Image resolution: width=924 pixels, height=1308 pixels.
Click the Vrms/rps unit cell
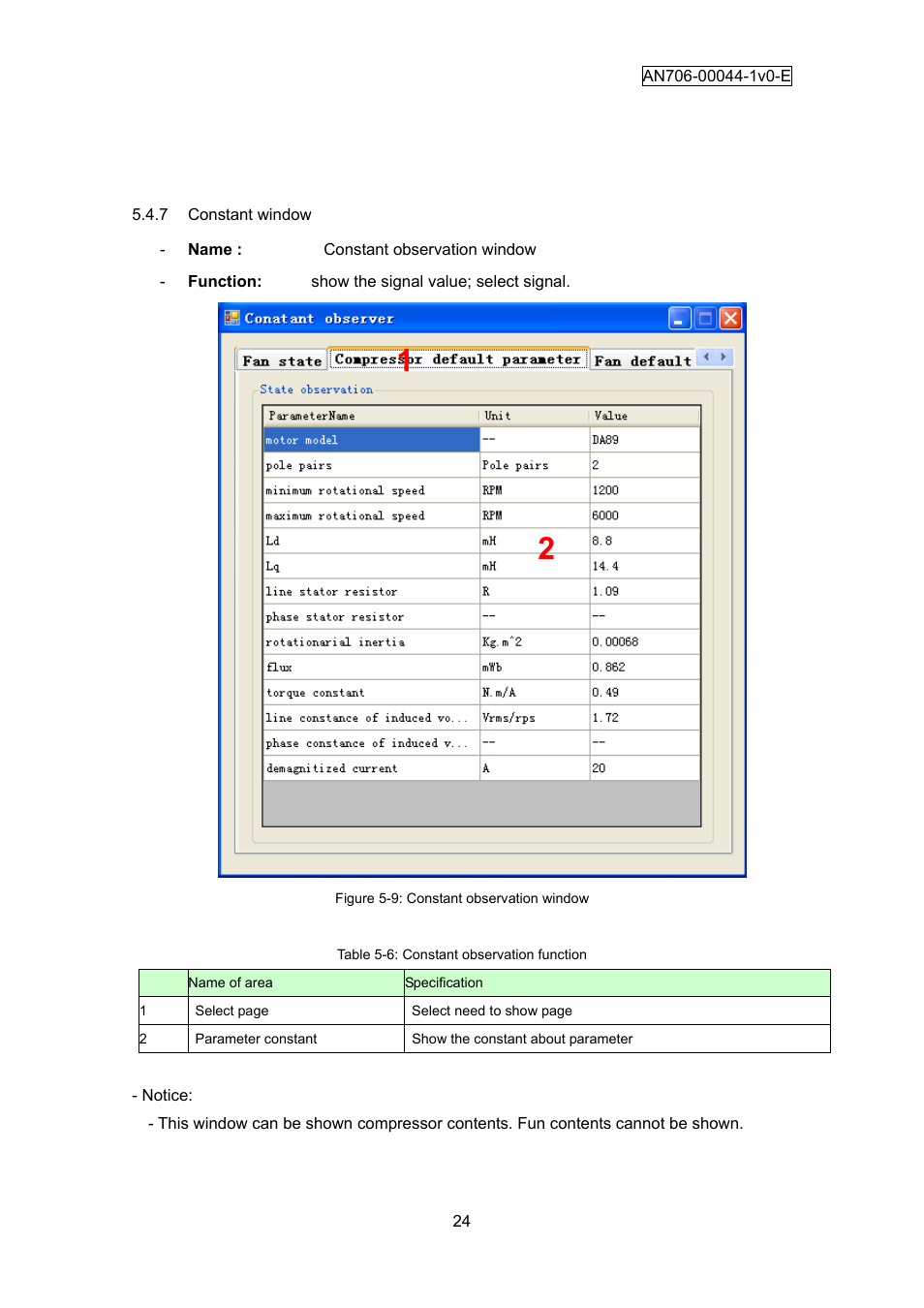pyautogui.click(x=535, y=717)
